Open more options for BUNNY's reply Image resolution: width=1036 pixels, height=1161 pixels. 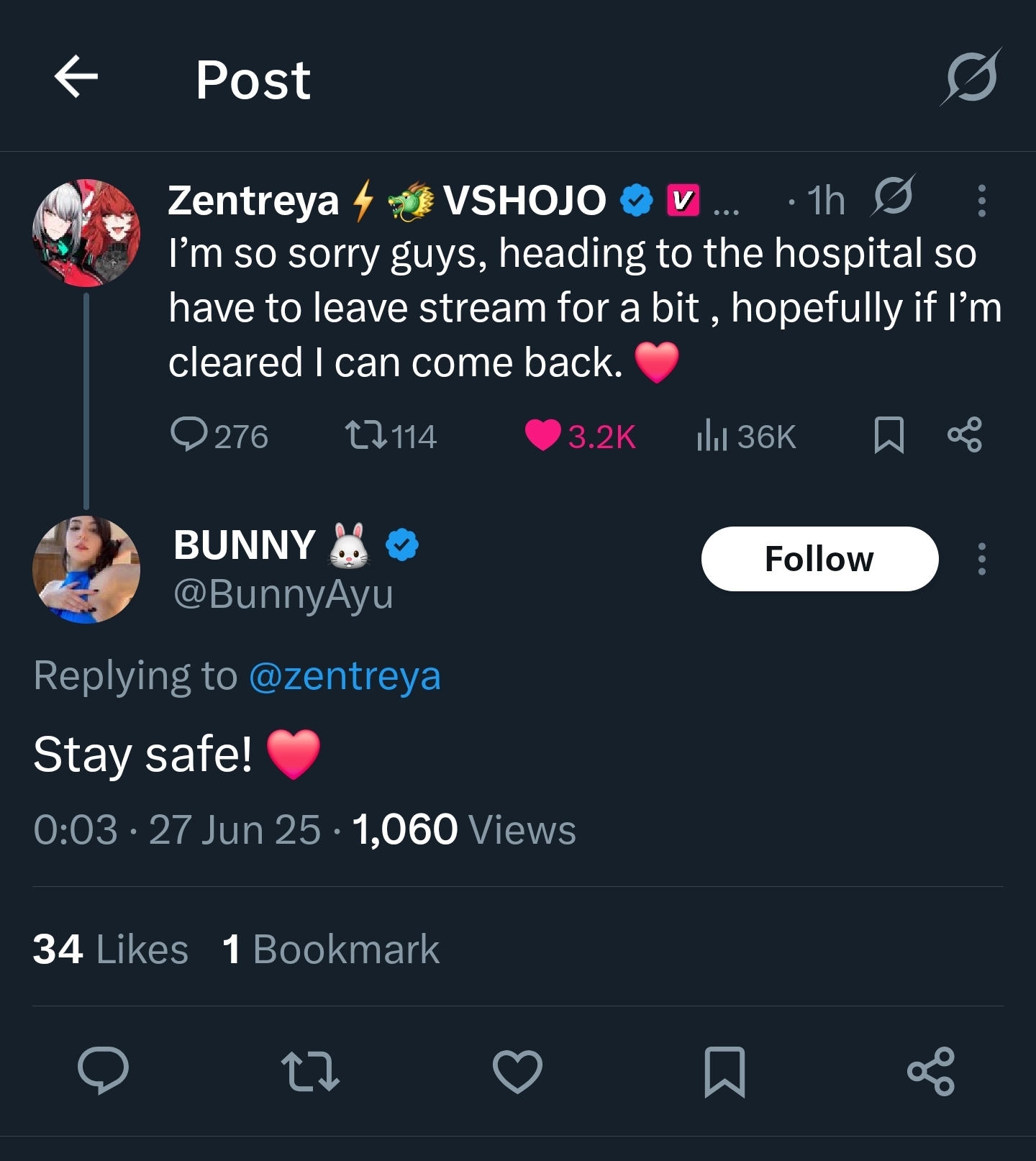click(x=981, y=559)
